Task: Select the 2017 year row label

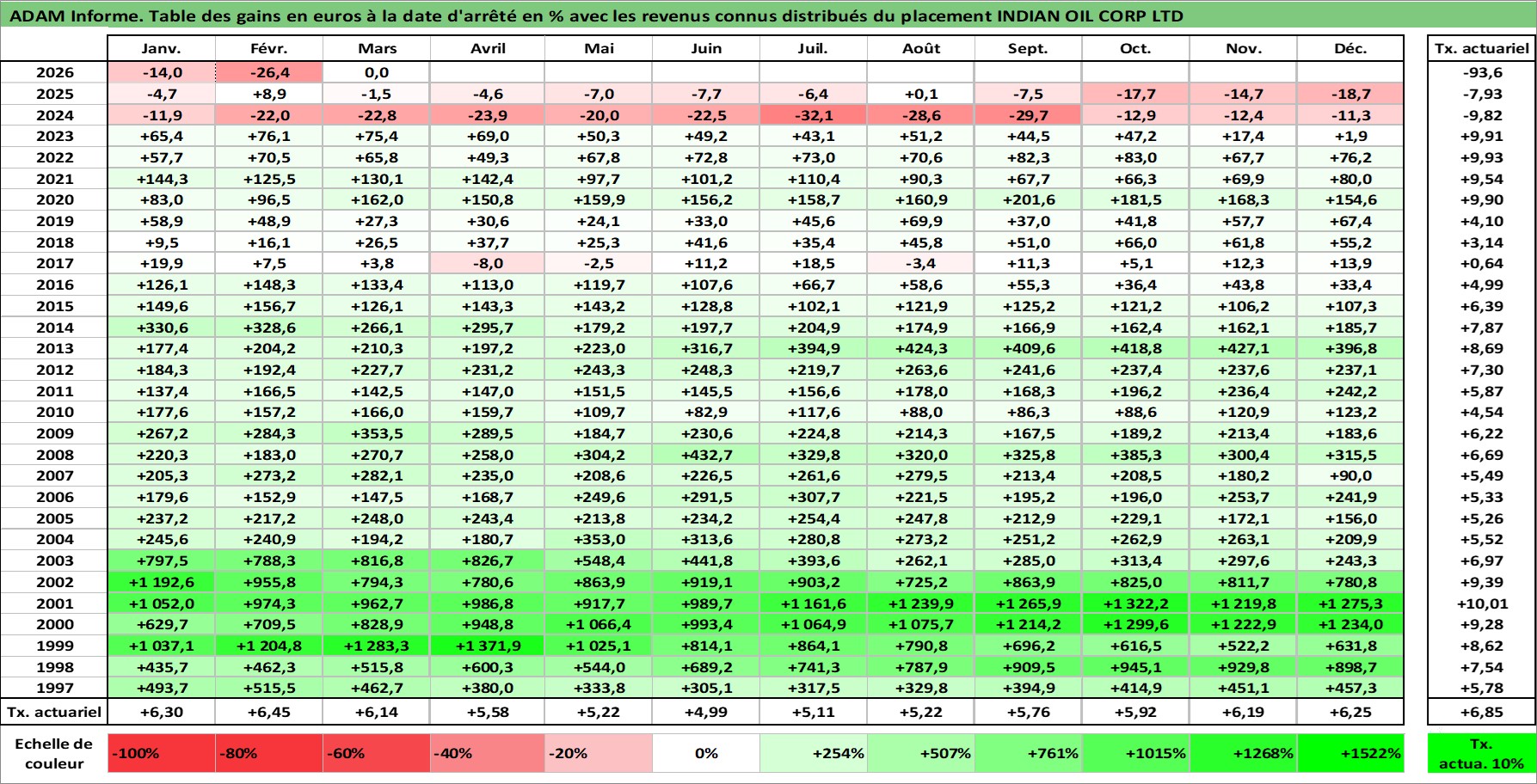Action: (54, 264)
